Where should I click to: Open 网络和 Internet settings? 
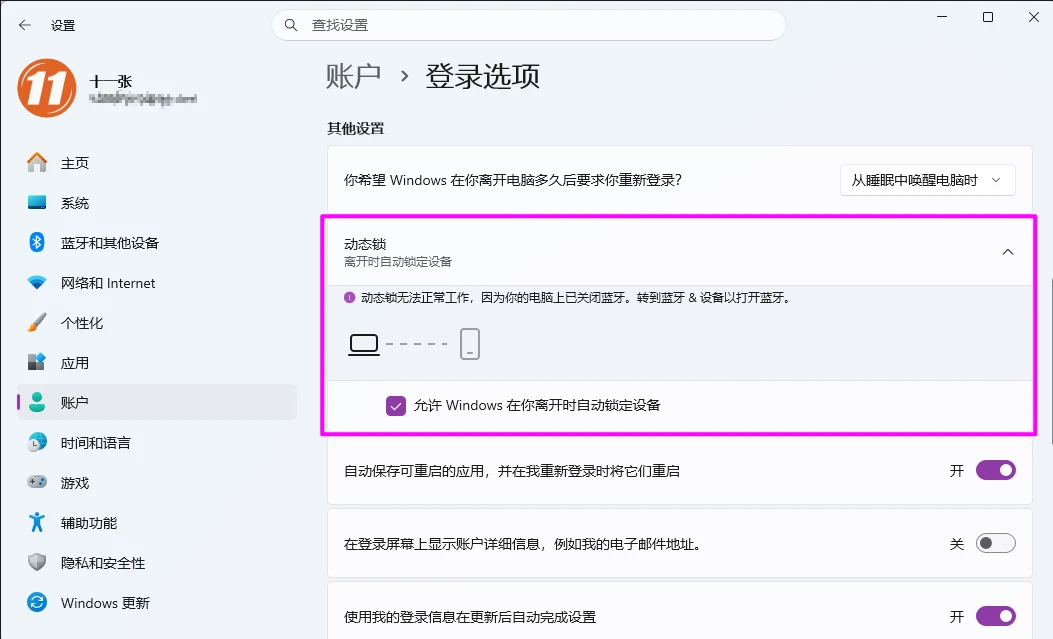coord(157,283)
